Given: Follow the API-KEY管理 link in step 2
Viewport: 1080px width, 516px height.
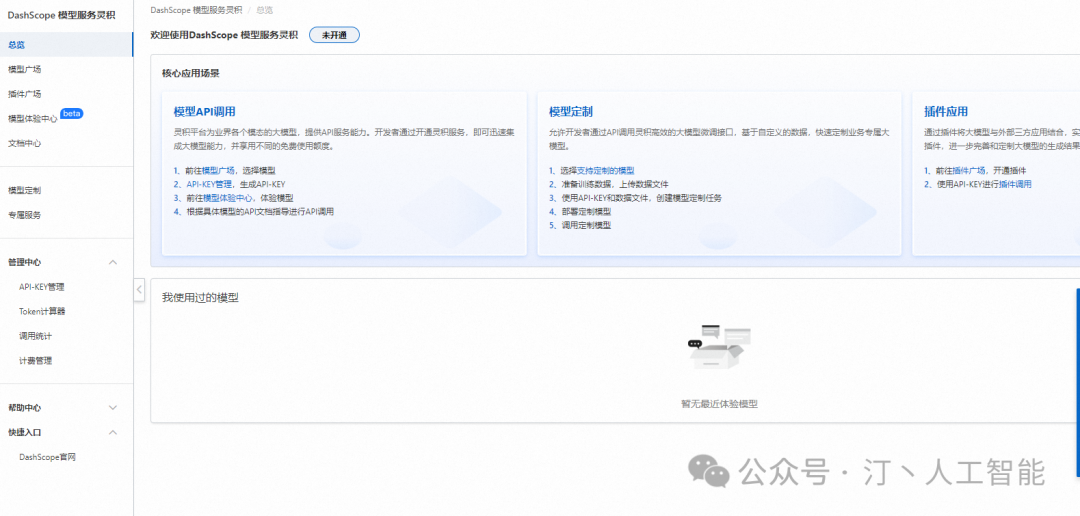Looking at the screenshot, I should click(209, 184).
